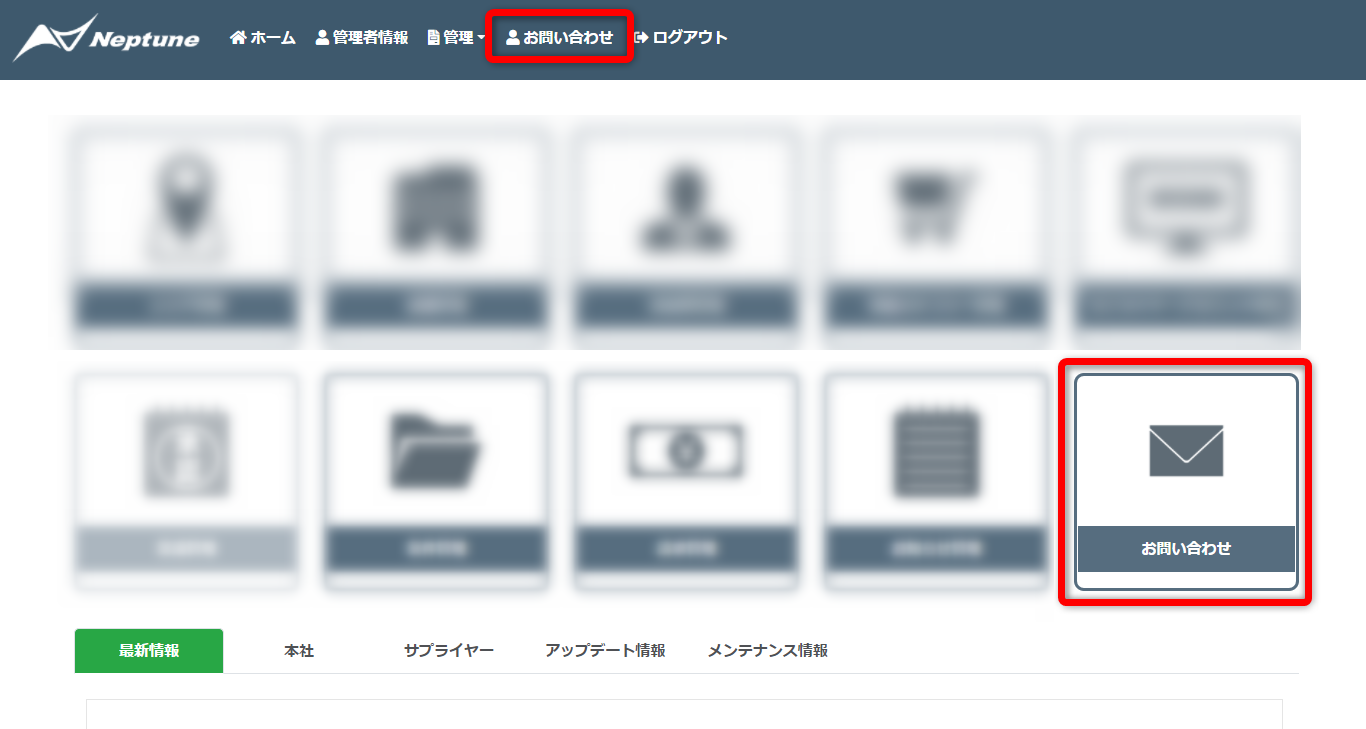Screen dimensions: 1366x729
Task: Expand the 管理 dropdown menu
Action: pos(457,38)
